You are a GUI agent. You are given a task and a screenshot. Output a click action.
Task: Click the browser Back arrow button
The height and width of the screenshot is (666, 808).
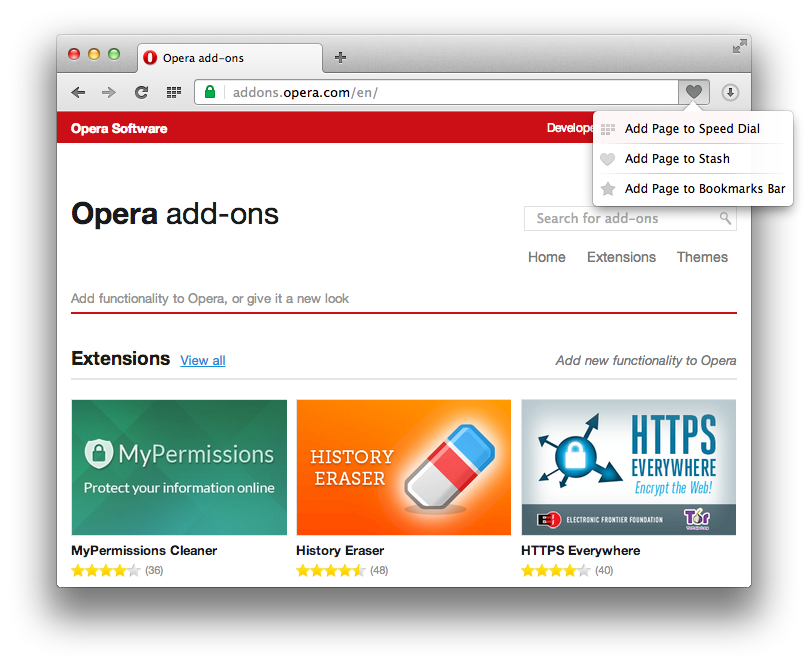pyautogui.click(x=78, y=92)
